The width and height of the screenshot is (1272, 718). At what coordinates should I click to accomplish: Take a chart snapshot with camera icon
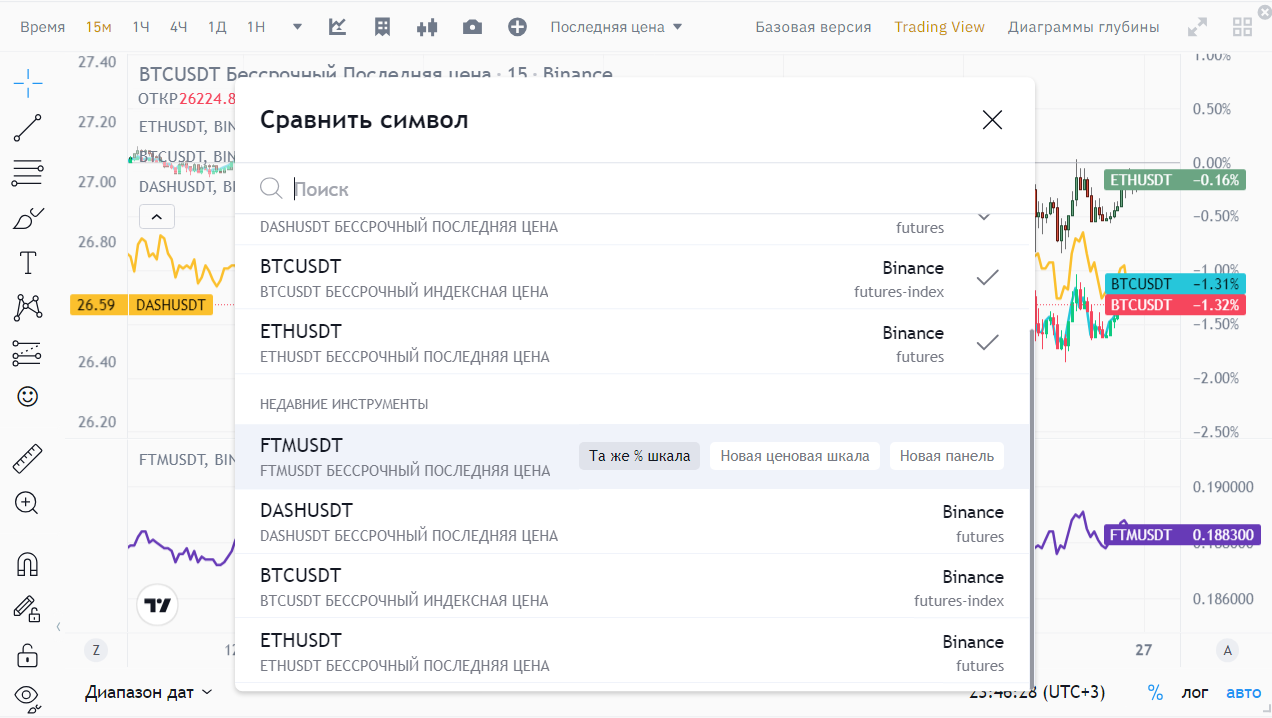tap(472, 27)
